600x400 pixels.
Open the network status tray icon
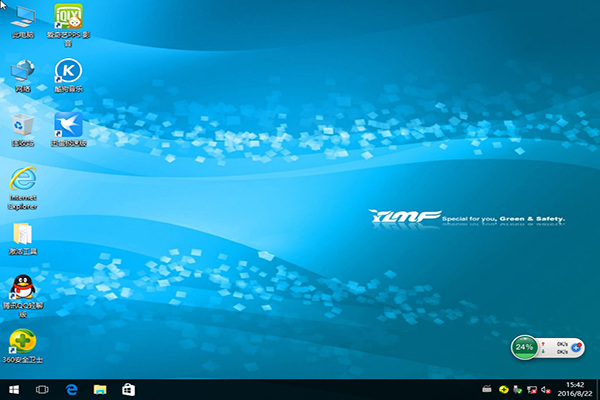point(532,390)
